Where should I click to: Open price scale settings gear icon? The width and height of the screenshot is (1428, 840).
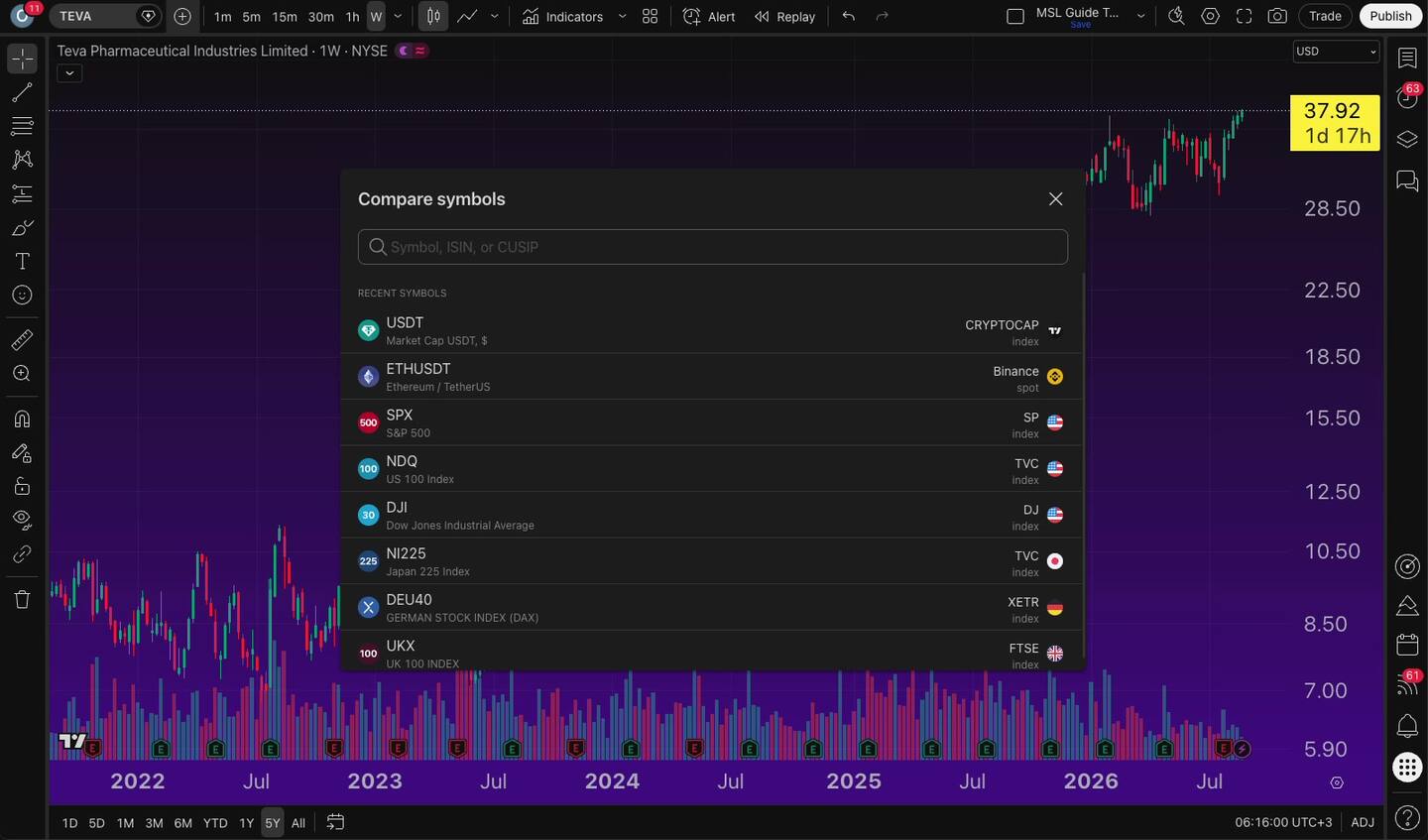pos(1337,782)
